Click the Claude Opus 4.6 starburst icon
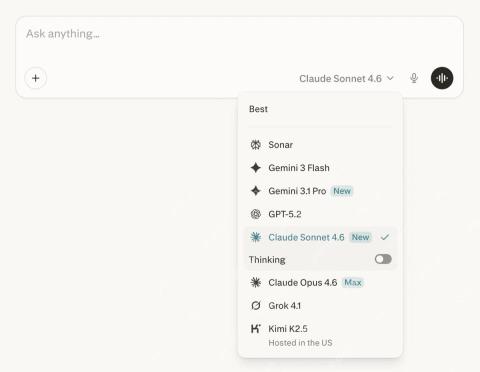The height and width of the screenshot is (372, 480). point(256,283)
